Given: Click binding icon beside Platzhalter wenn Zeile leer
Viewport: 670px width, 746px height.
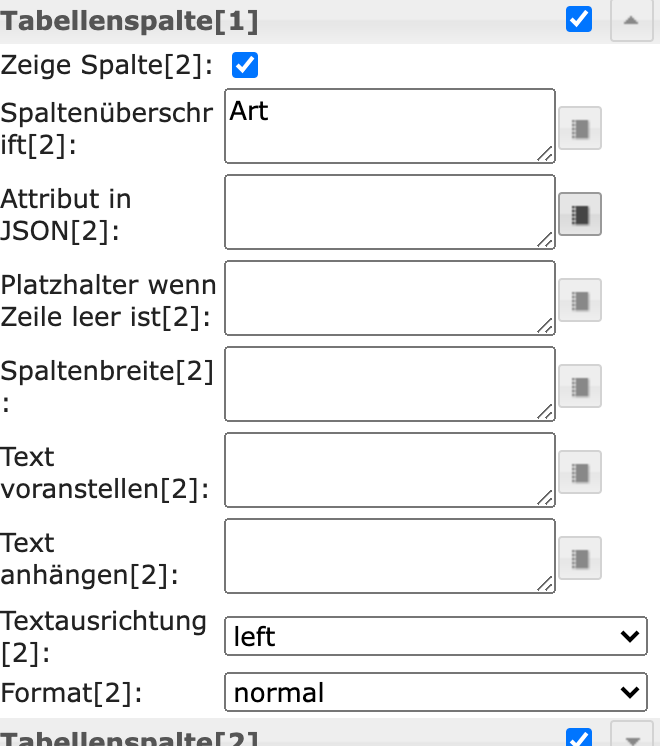Looking at the screenshot, I should tap(580, 300).
